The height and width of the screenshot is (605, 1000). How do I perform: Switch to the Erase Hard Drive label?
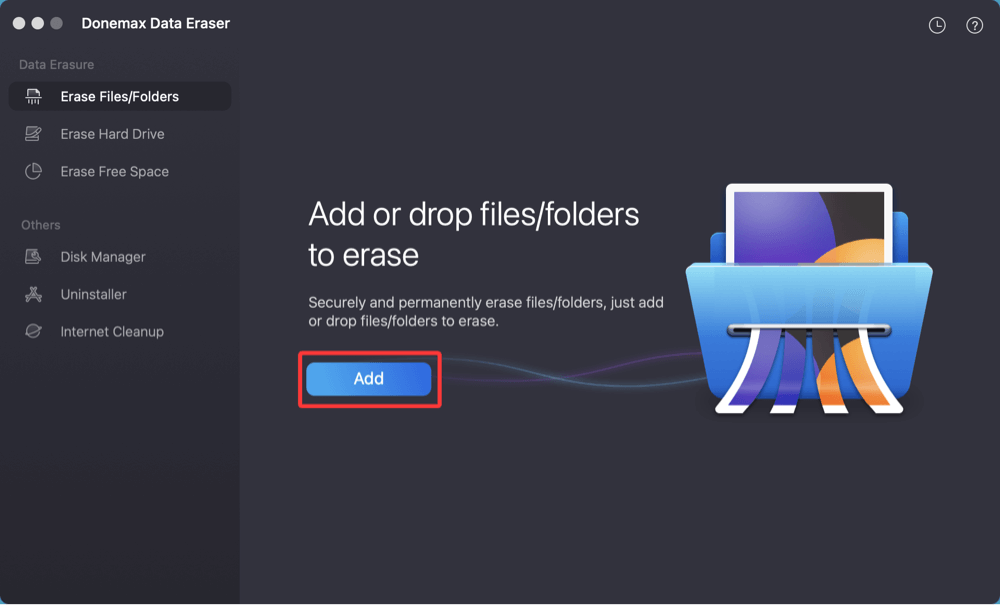(x=112, y=134)
